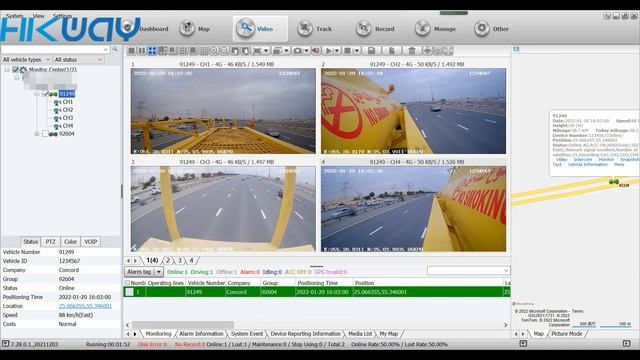
Task: Expand the 92604 vehicle tree node
Action: pos(37,134)
